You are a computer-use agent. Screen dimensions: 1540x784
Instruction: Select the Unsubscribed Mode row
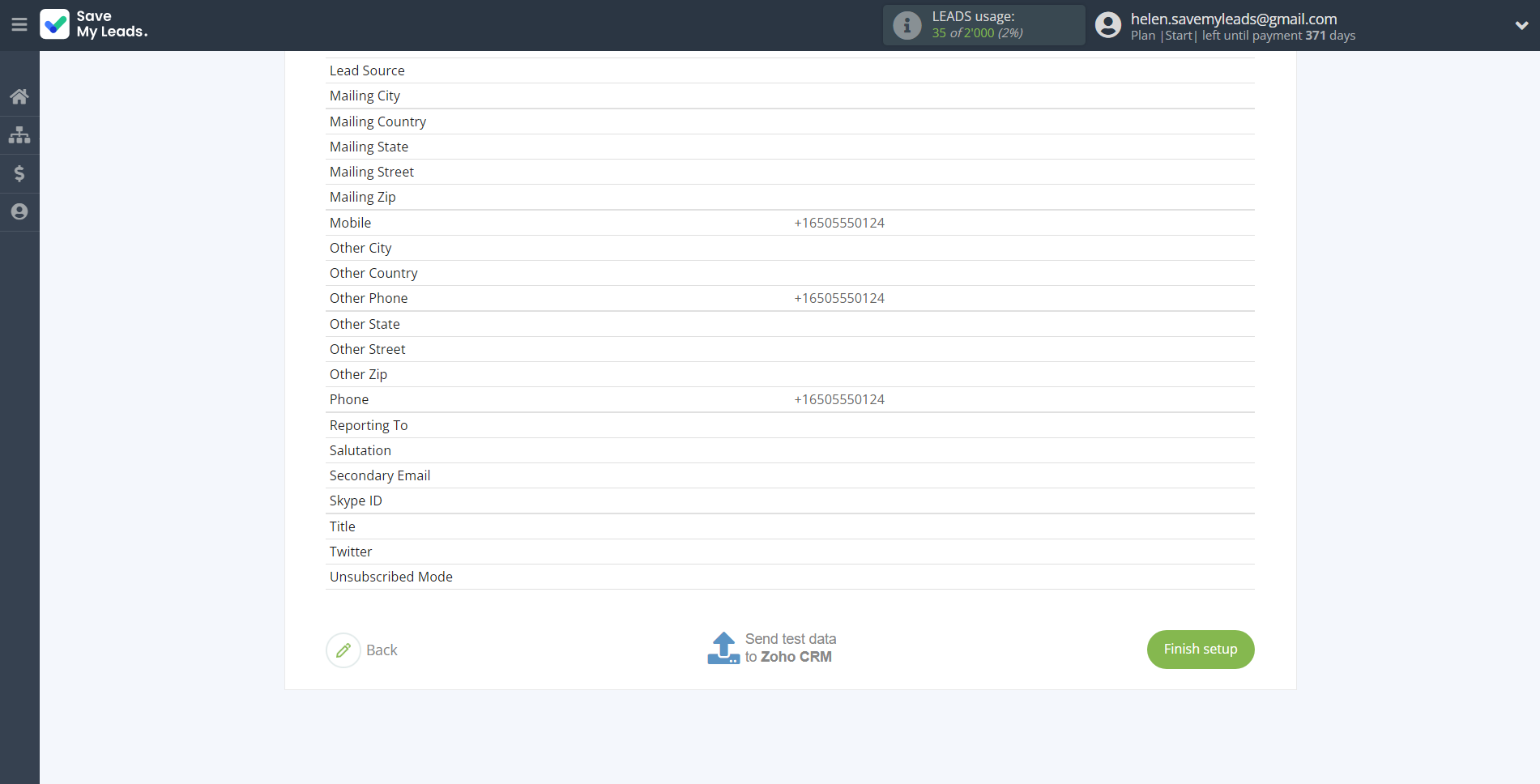790,577
